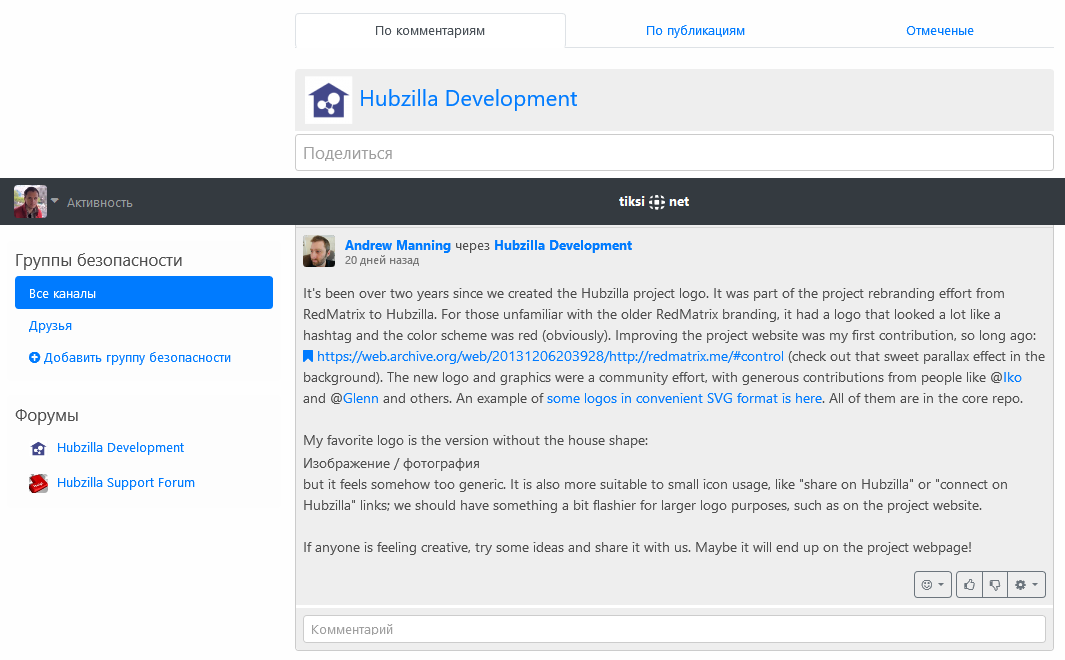The image size is (1065, 660).
Task: Click the Hubzilla Development house logo in header
Action: pos(328,100)
